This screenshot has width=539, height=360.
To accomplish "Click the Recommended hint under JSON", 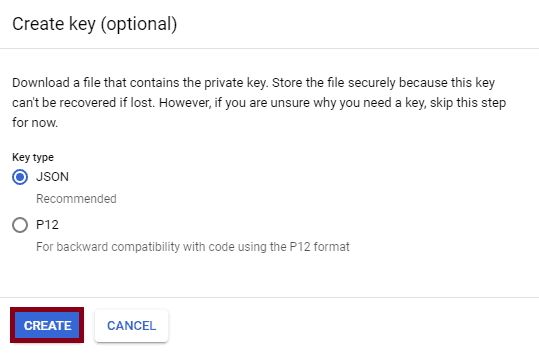I will pyautogui.click(x=76, y=199).
